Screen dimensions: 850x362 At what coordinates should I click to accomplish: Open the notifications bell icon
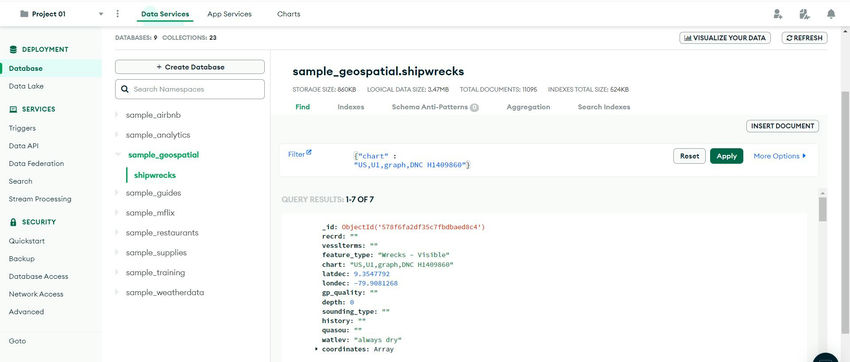pyautogui.click(x=831, y=14)
